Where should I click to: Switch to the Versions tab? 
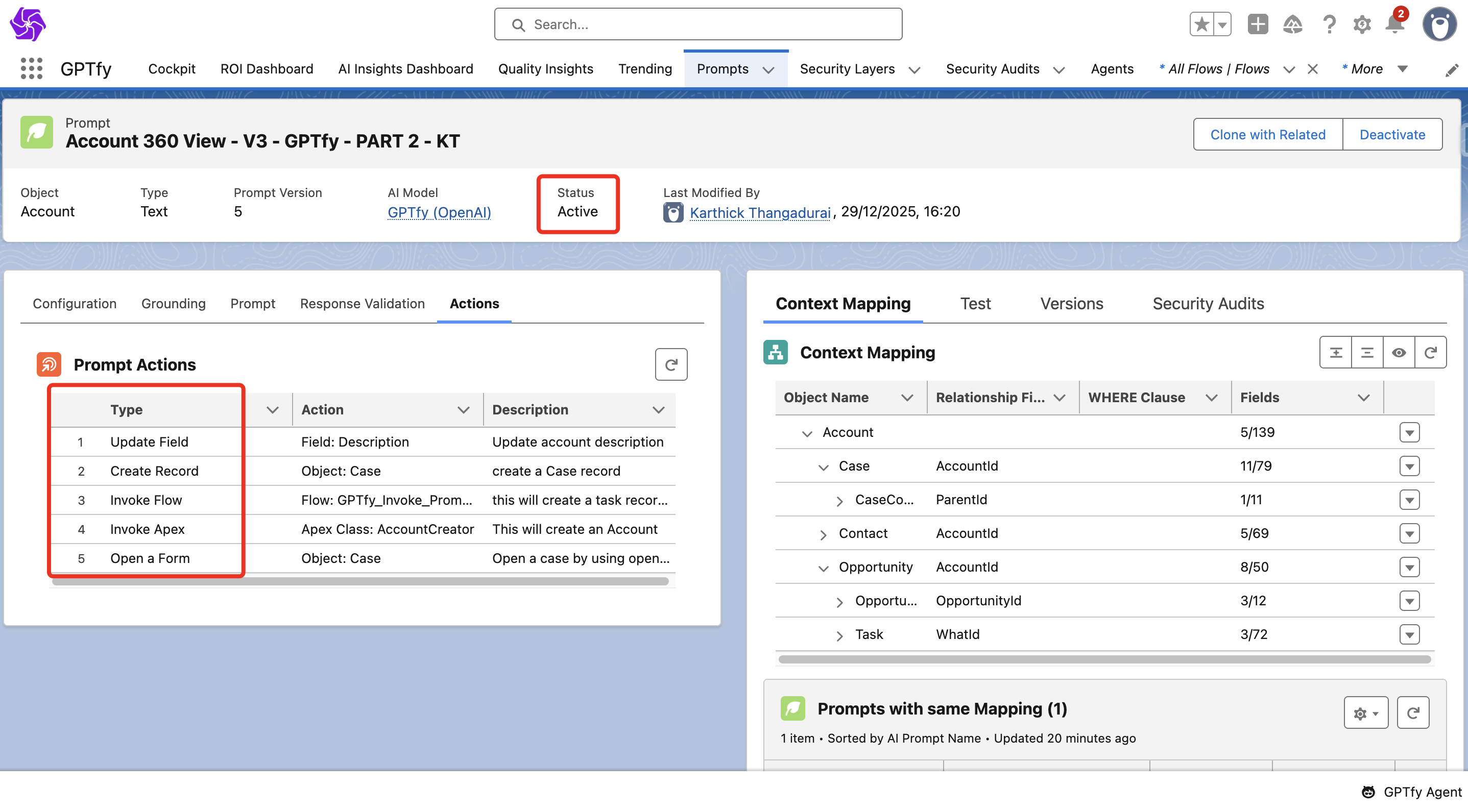click(x=1071, y=304)
